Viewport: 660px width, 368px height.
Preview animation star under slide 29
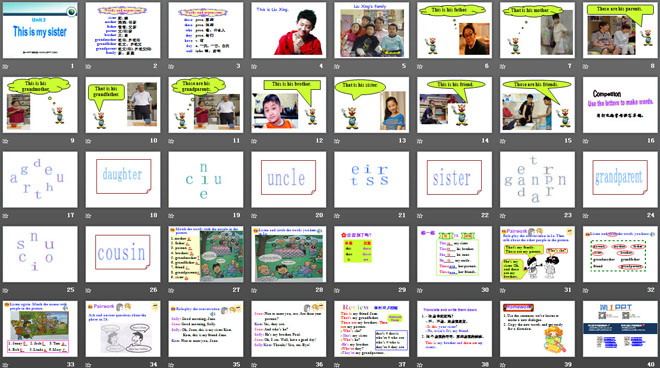(x=337, y=290)
